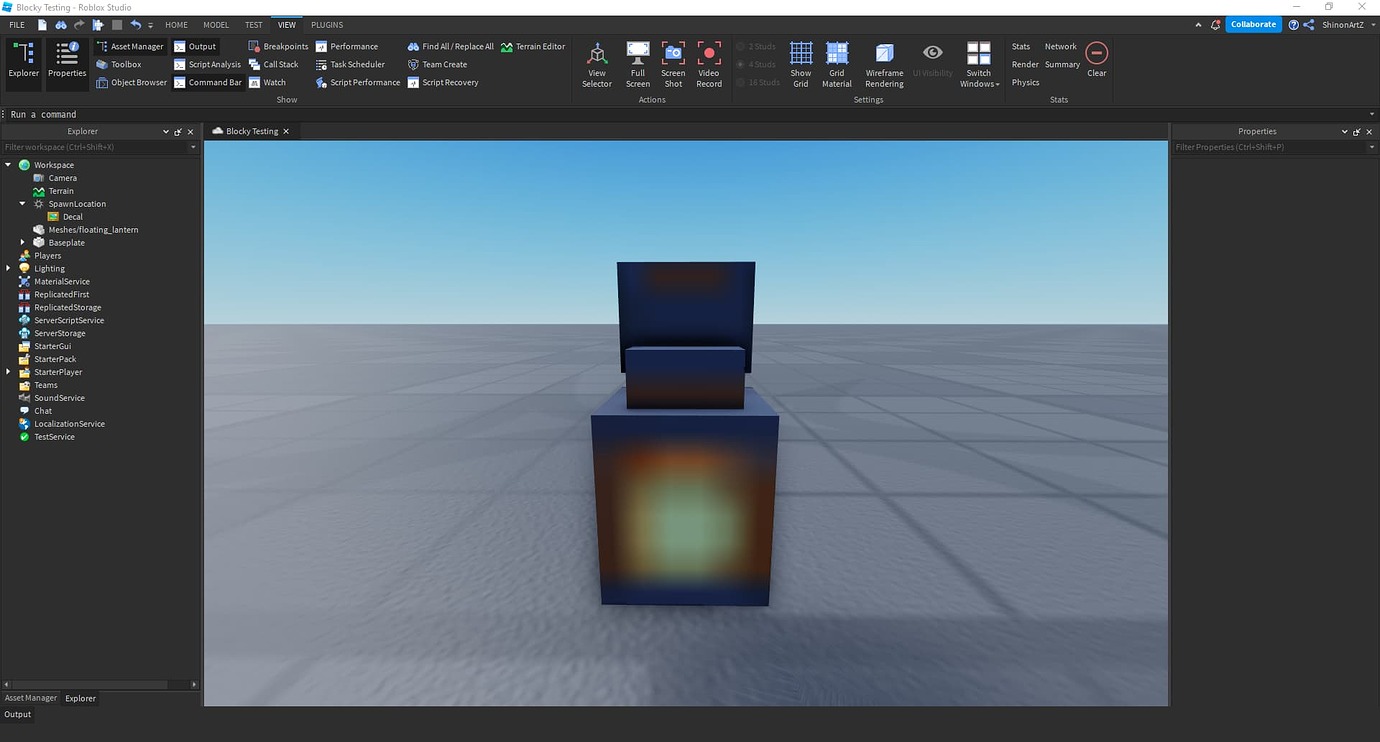The height and width of the screenshot is (742, 1380).
Task: Select Meshes/floating_lantern in Explorer
Action: [93, 230]
